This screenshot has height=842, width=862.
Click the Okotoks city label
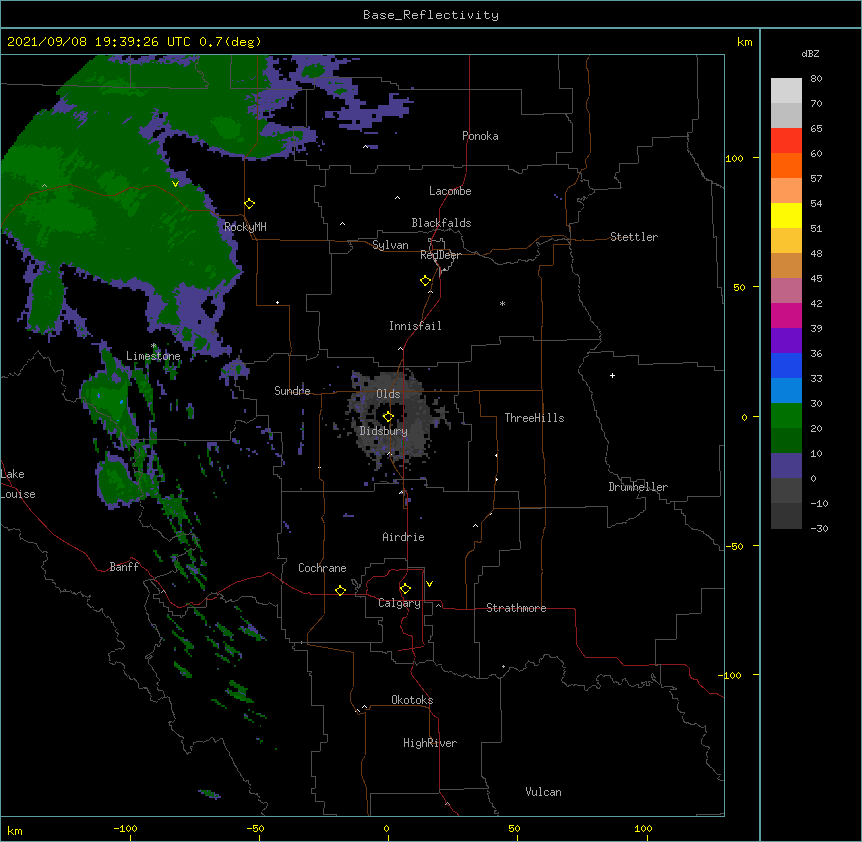pos(412,700)
